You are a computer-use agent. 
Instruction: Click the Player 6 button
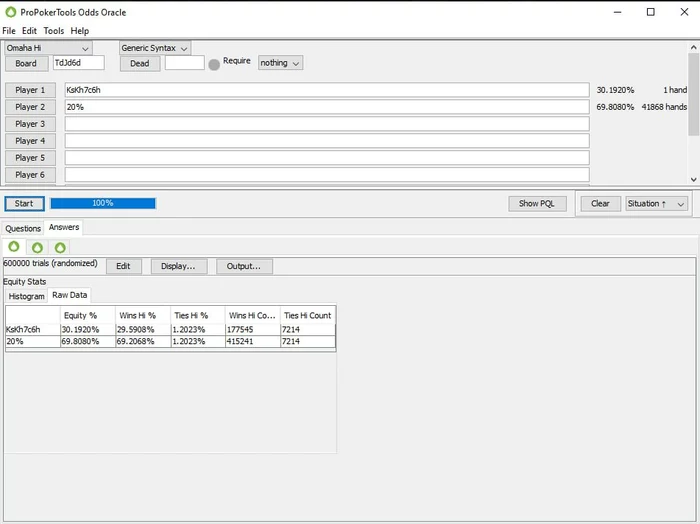click(x=30, y=175)
